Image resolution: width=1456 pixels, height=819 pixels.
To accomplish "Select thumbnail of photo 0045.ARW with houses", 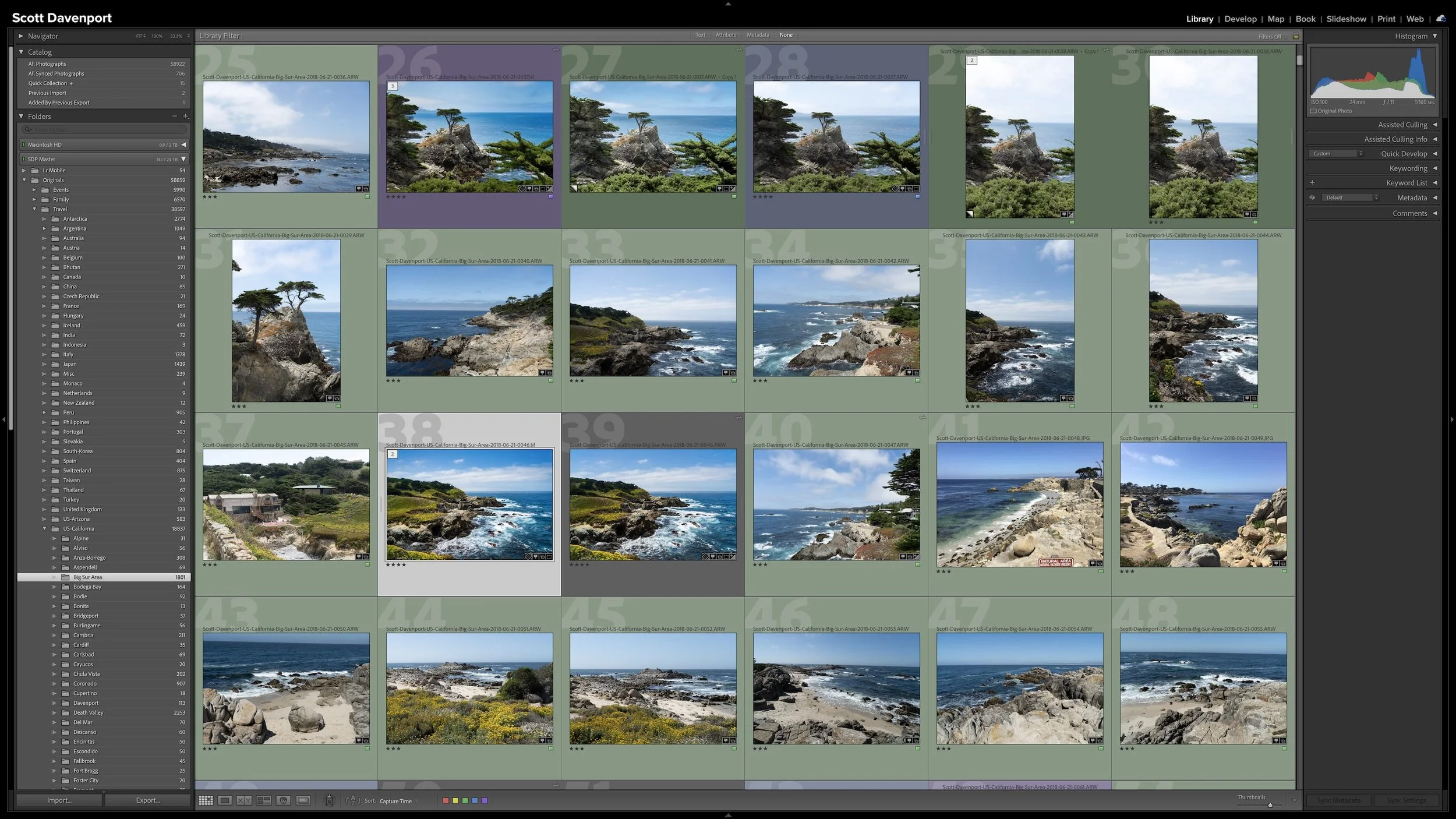I will pos(286,504).
